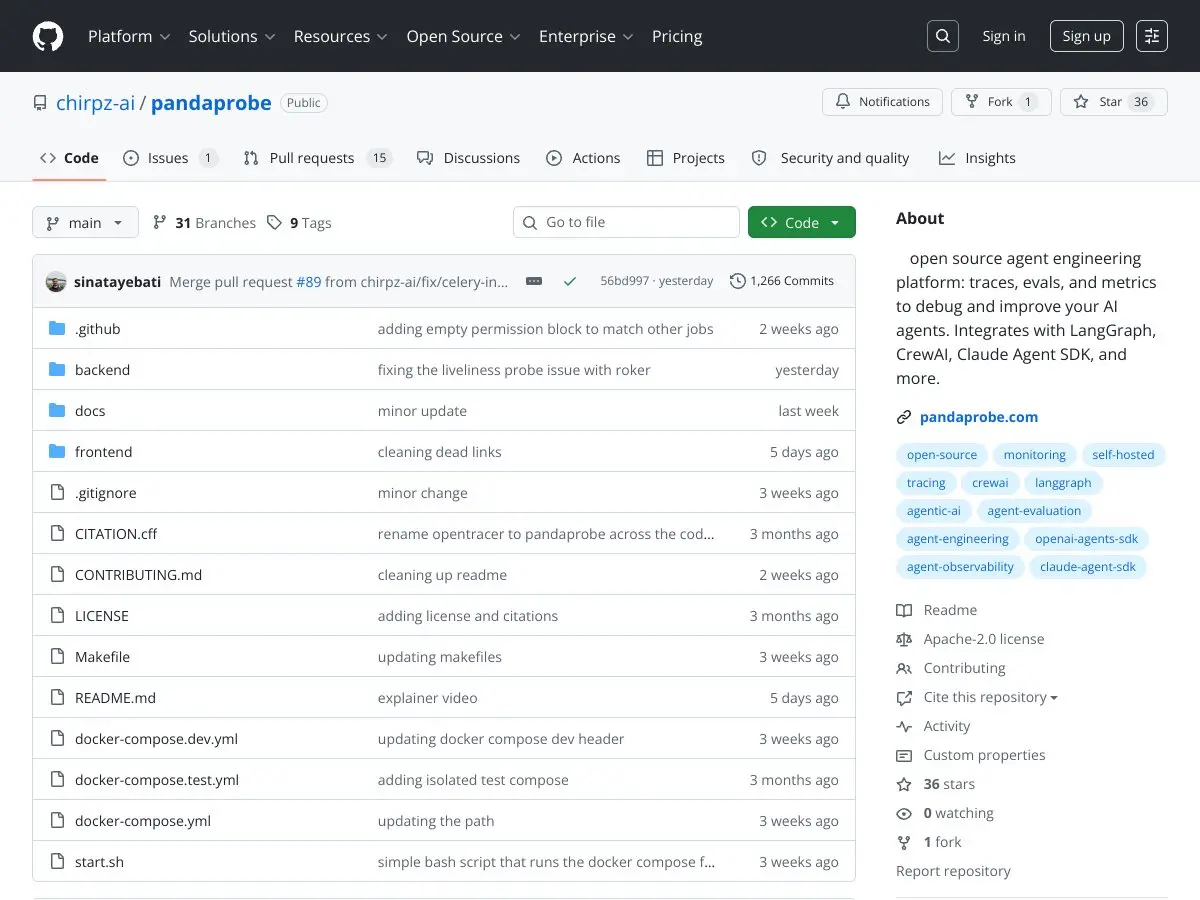Image resolution: width=1200 pixels, height=900 pixels.
Task: Click the Go to file search field
Action: pos(627,222)
